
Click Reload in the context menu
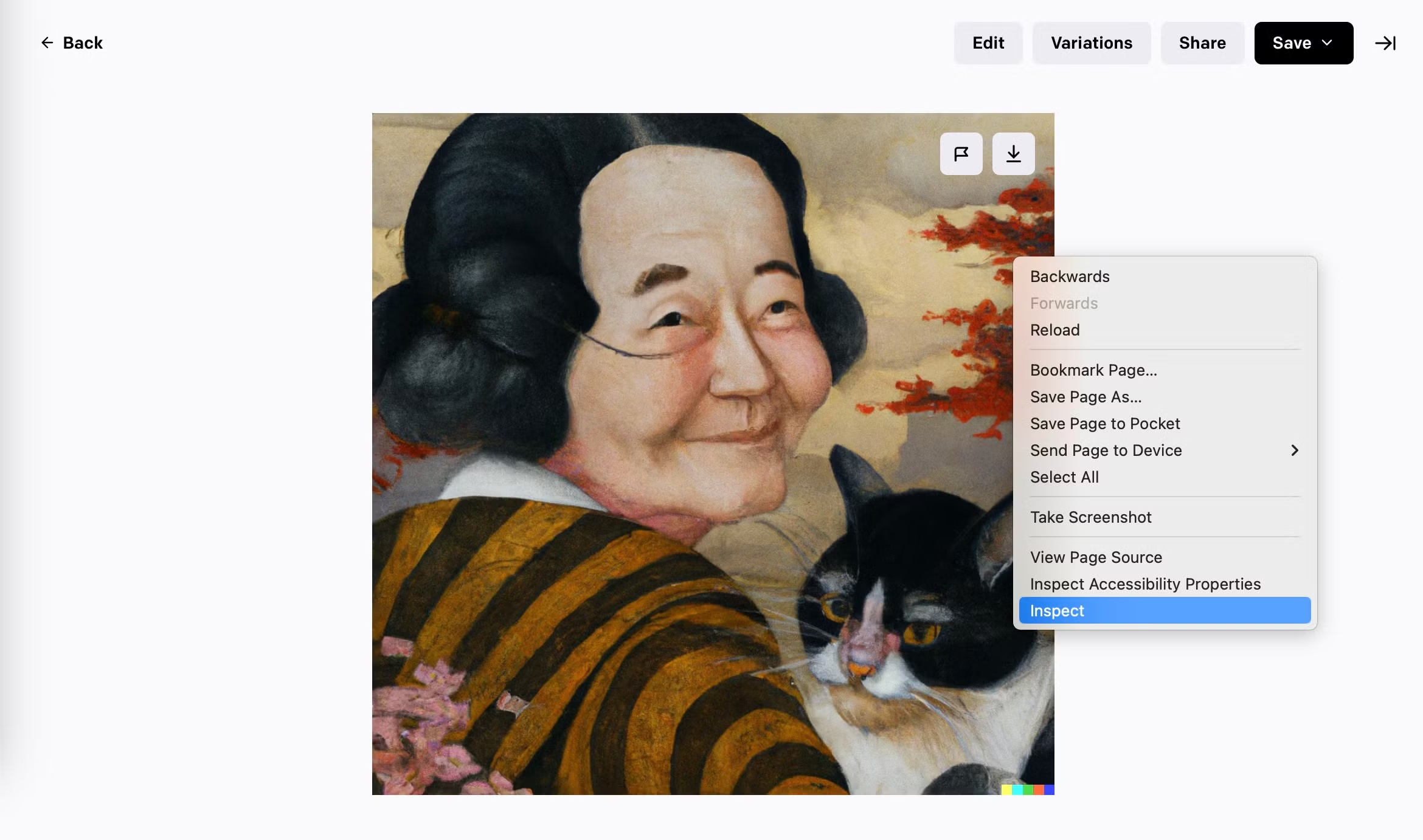[x=1054, y=330]
